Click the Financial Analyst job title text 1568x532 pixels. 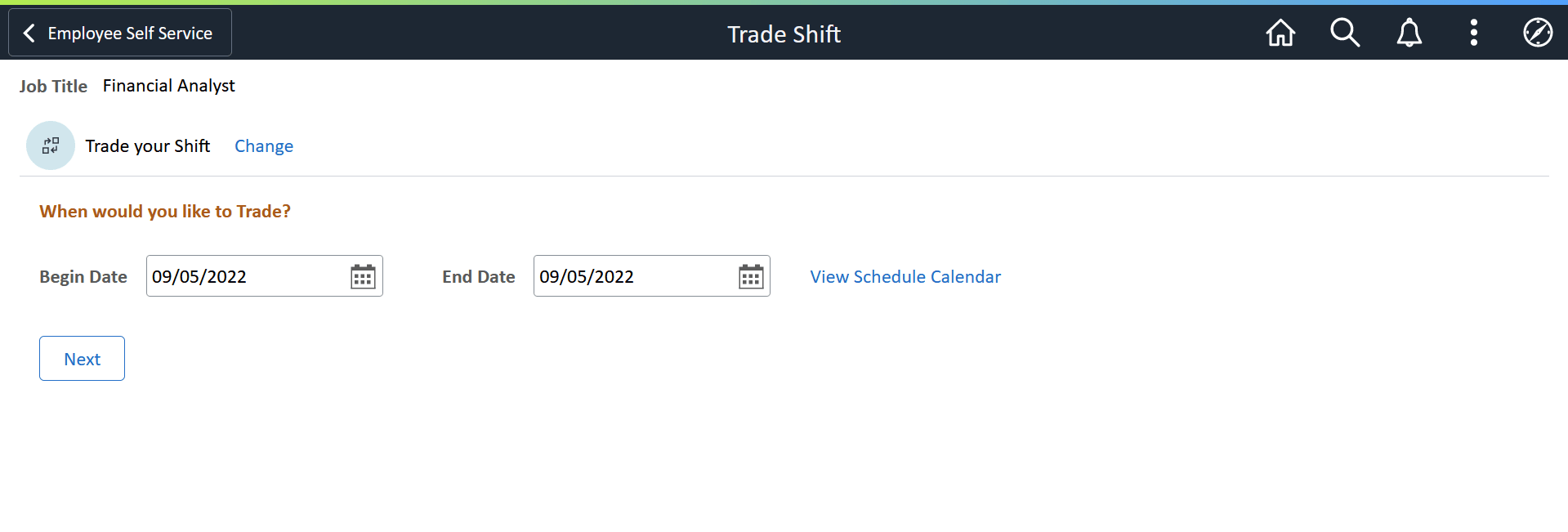click(x=168, y=85)
